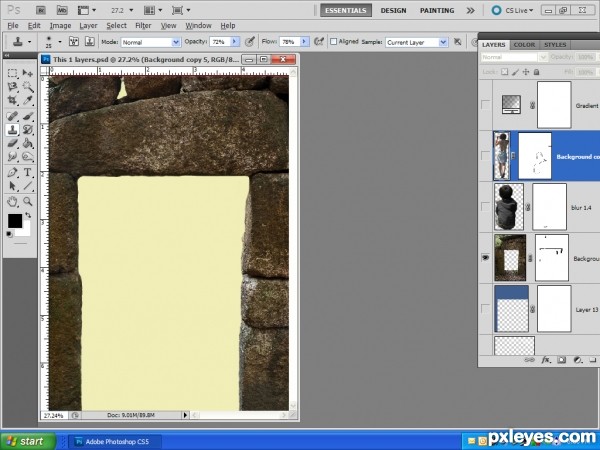Swap foreground and background colors
Screen dimensions: 600x450
(x=28, y=215)
